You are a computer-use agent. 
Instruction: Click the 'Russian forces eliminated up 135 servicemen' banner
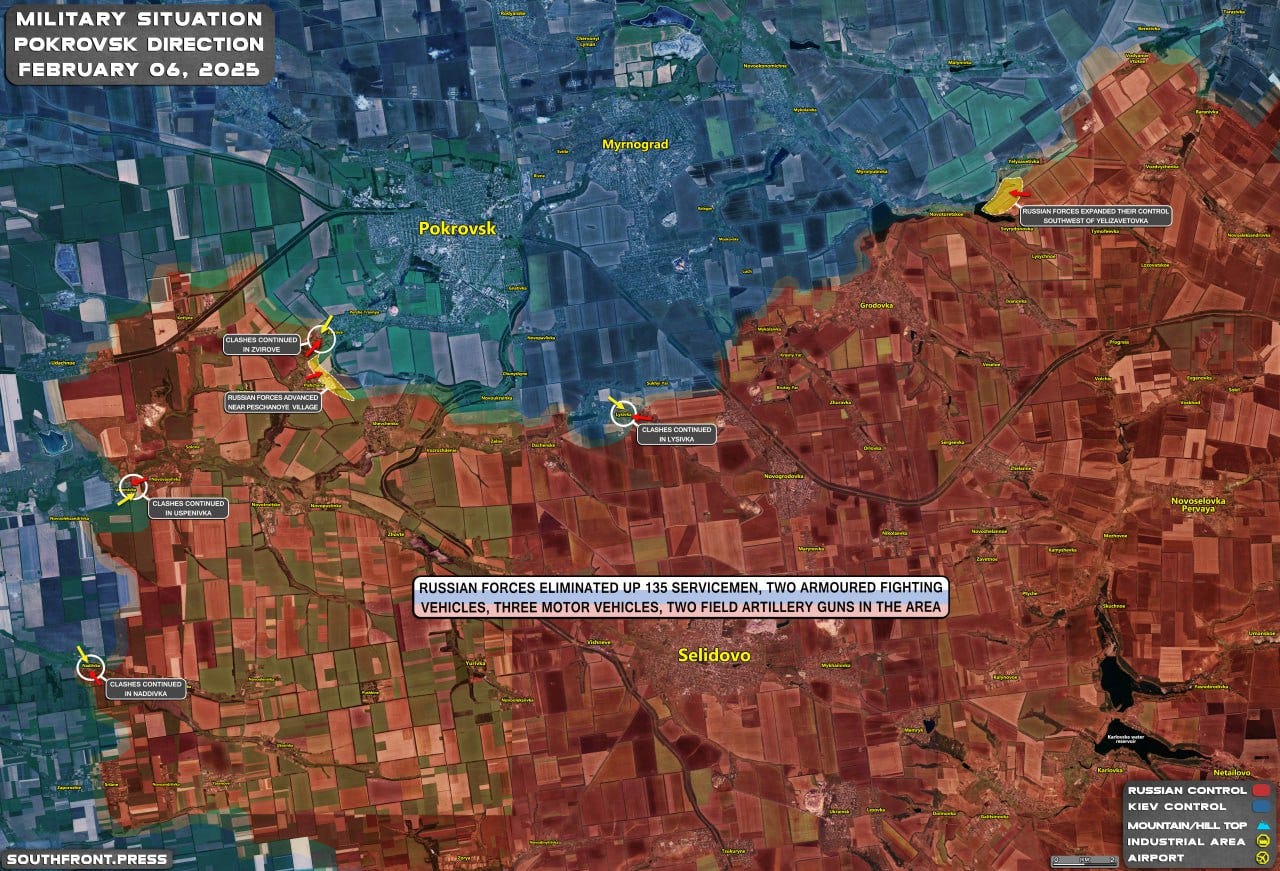(x=681, y=598)
